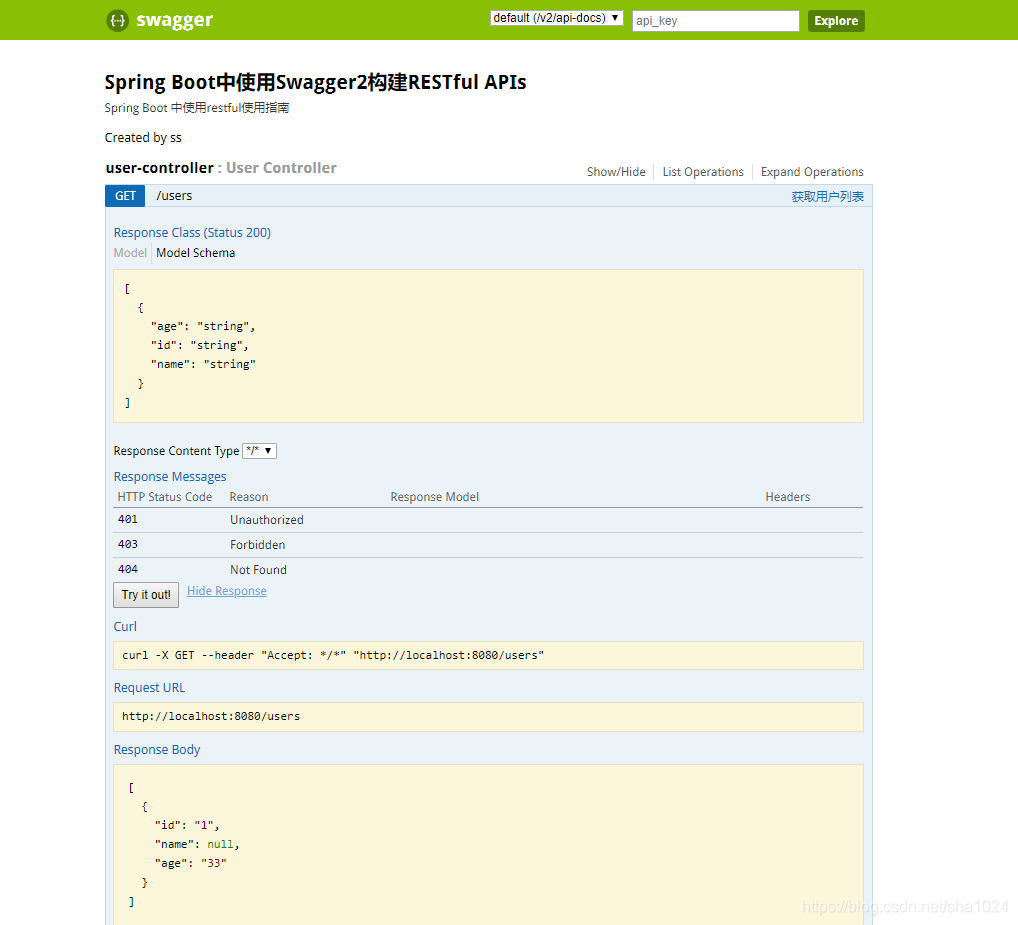Viewport: 1018px width, 925px height.
Task: Focus the api_key input field
Action: (x=715, y=21)
